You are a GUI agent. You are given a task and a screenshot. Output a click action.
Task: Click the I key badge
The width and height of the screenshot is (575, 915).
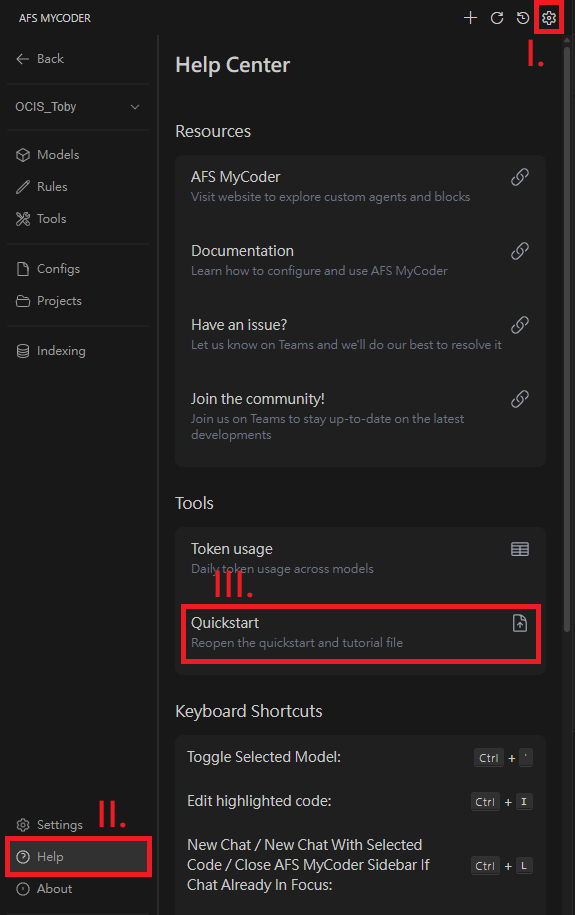coord(524,802)
